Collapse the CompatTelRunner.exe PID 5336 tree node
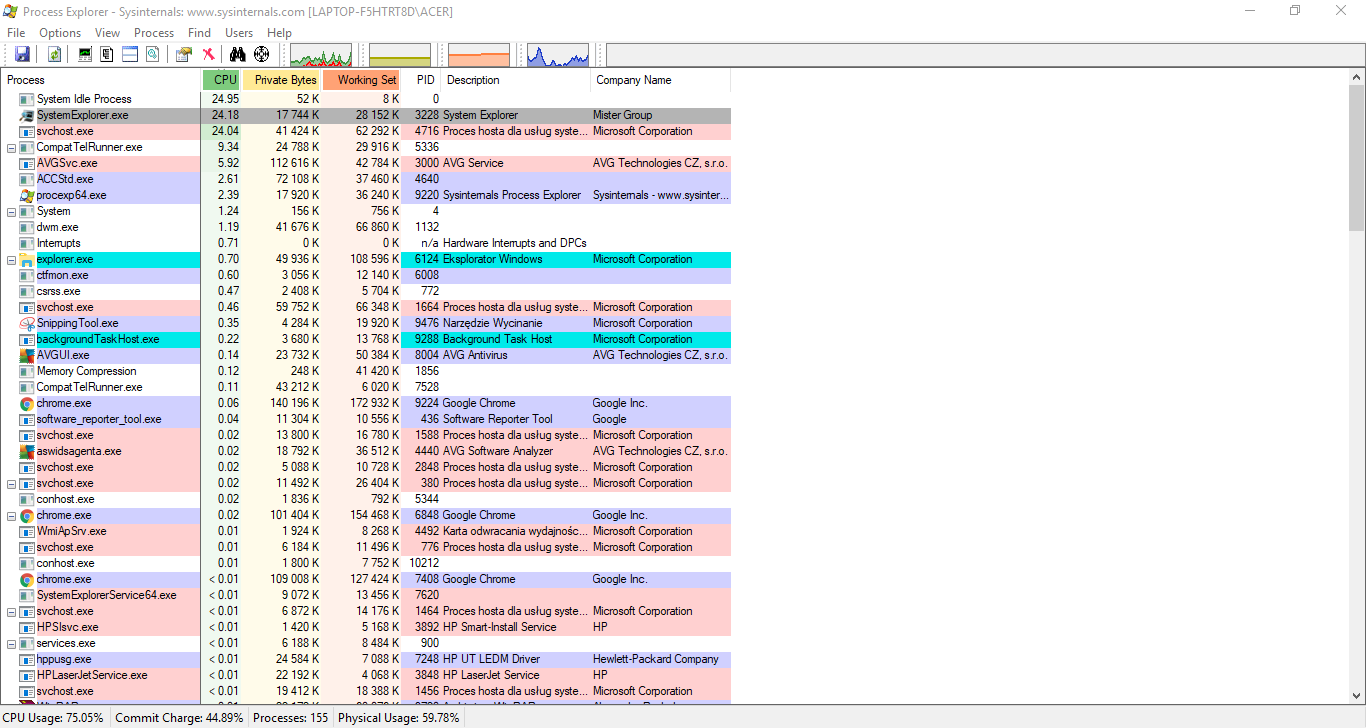Screen dimensions: 1366x728 pos(11,147)
